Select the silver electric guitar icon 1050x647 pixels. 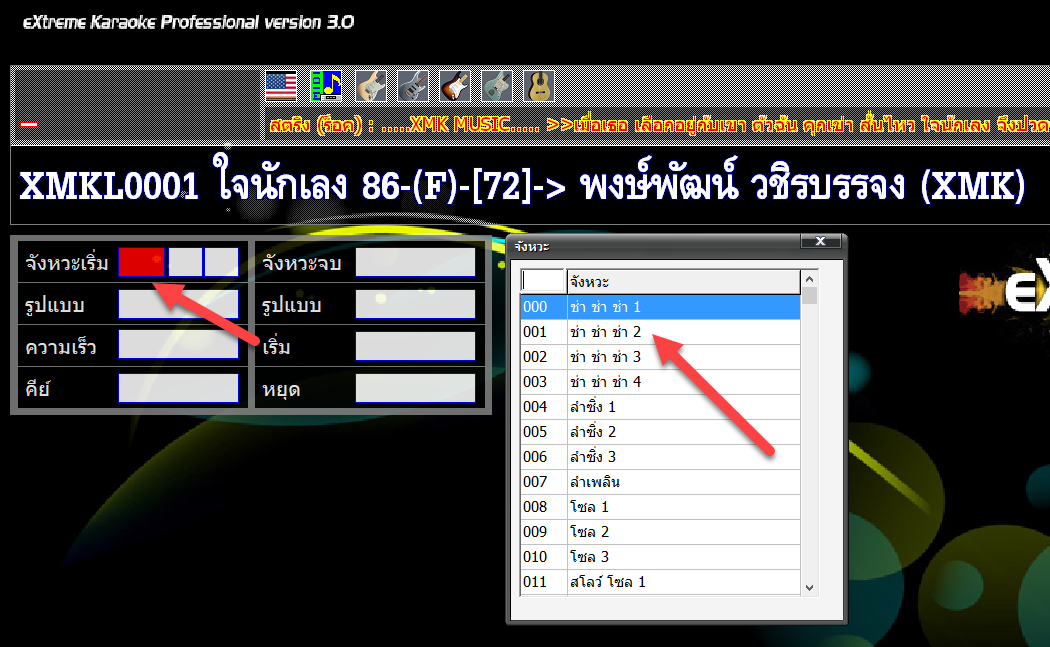(413, 86)
